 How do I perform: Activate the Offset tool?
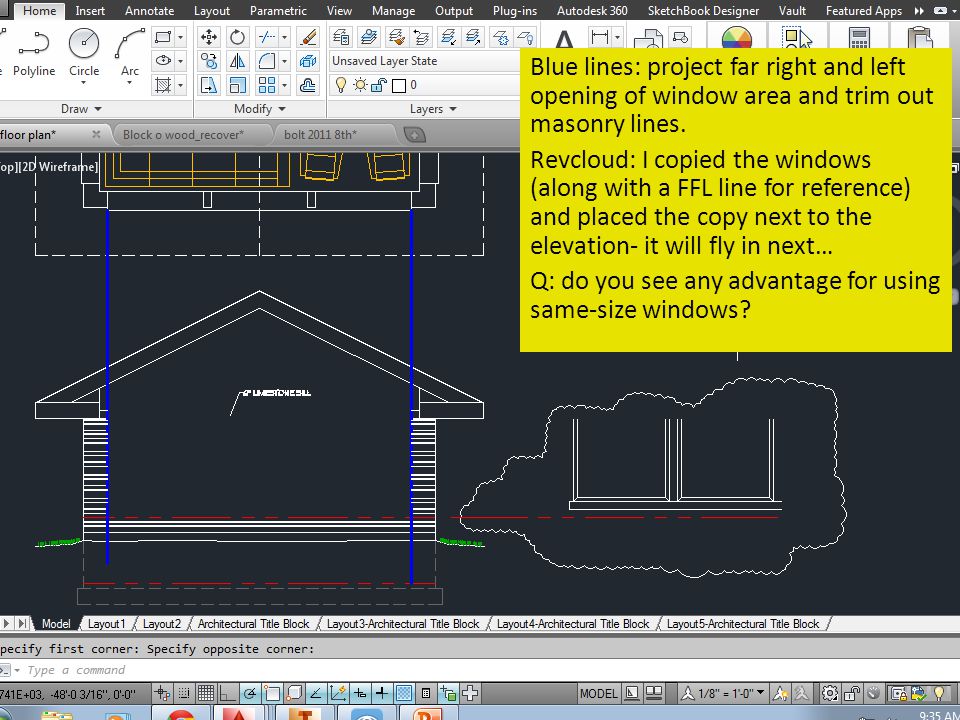pos(308,84)
